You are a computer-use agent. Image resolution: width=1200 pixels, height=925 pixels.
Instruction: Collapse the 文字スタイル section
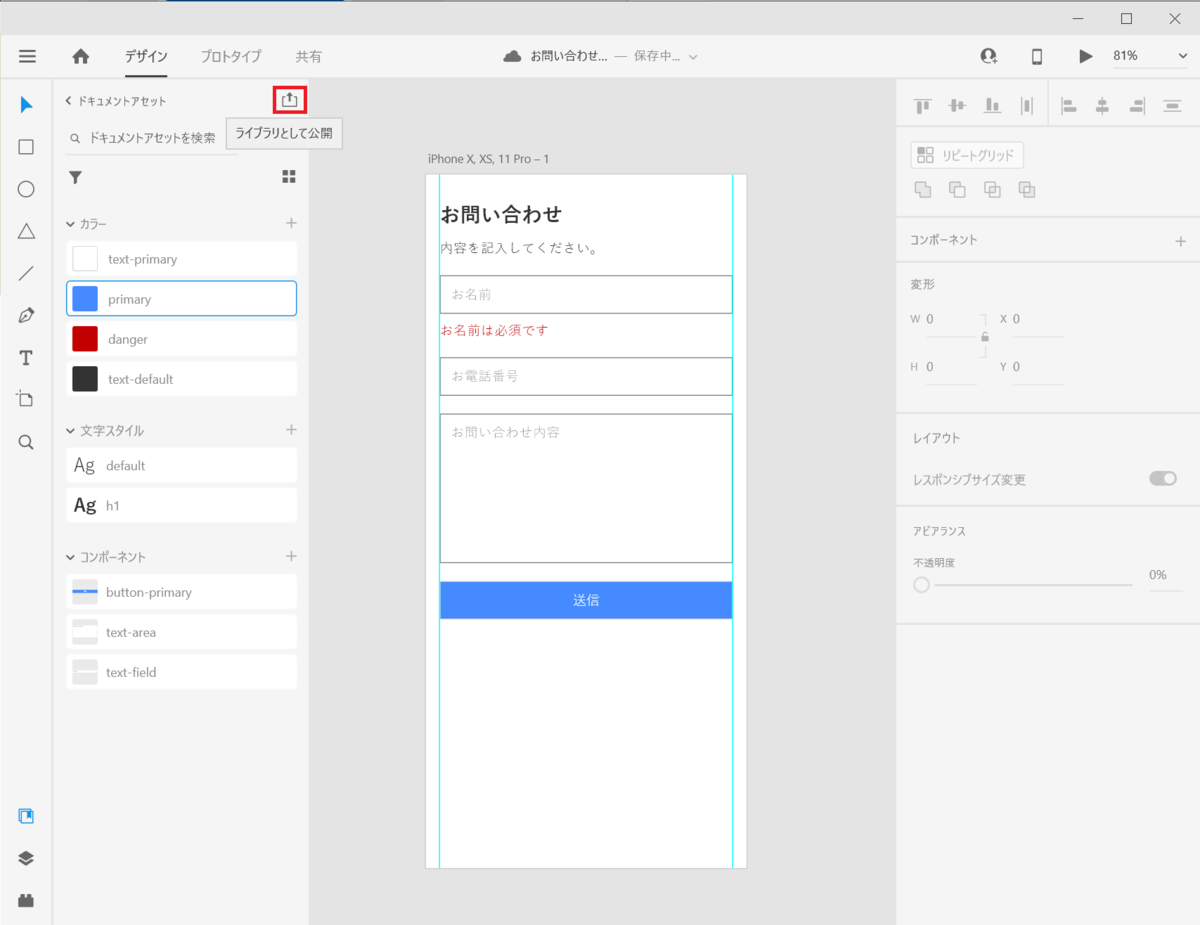70,431
